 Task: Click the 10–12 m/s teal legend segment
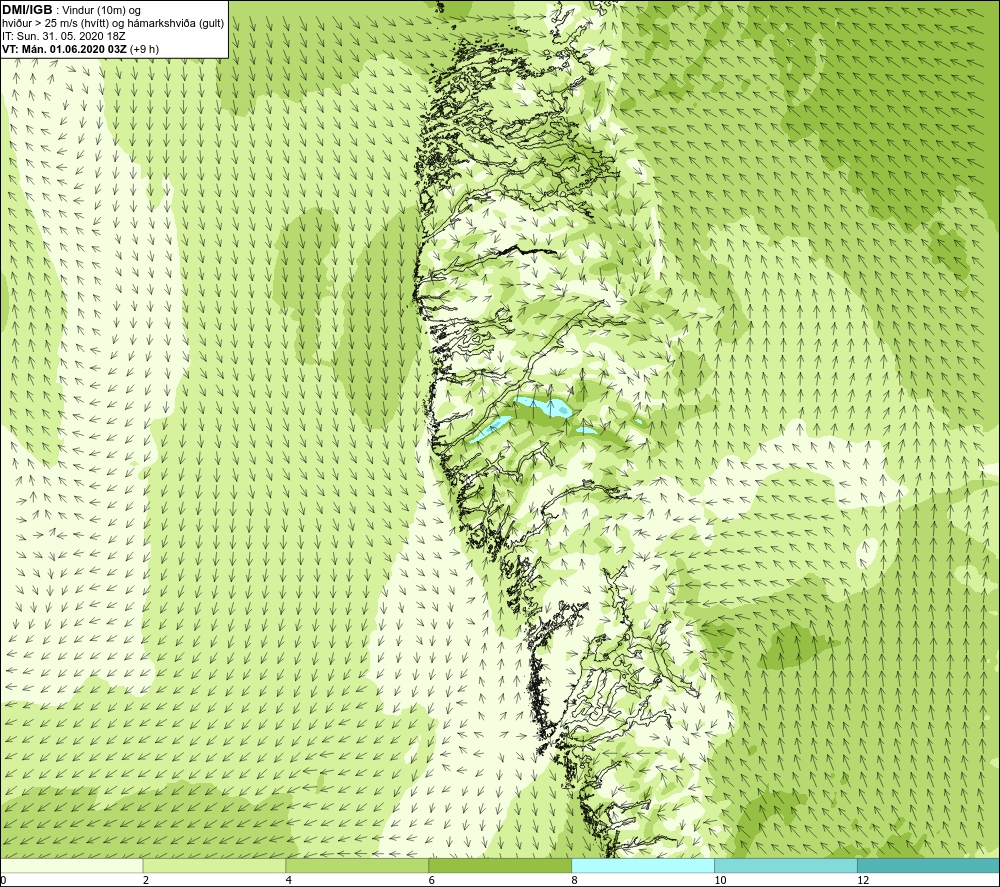point(786,865)
